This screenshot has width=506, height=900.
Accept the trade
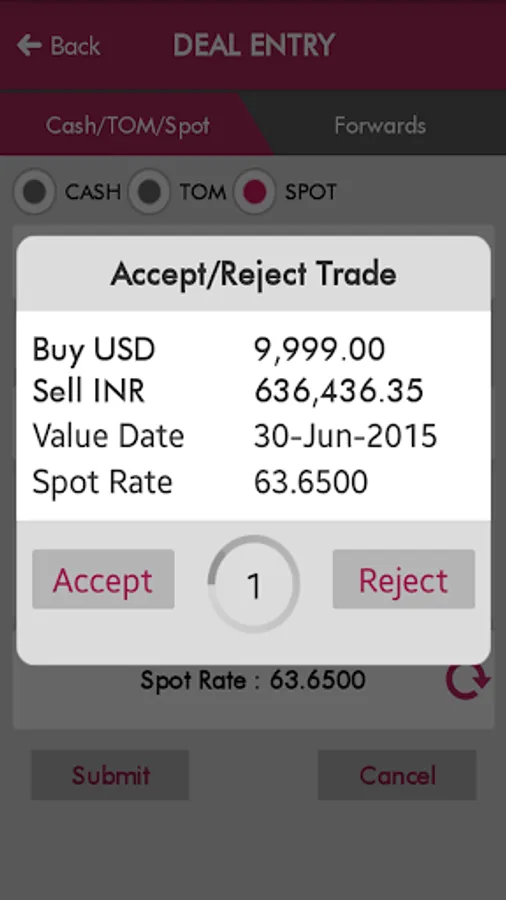coord(103,579)
